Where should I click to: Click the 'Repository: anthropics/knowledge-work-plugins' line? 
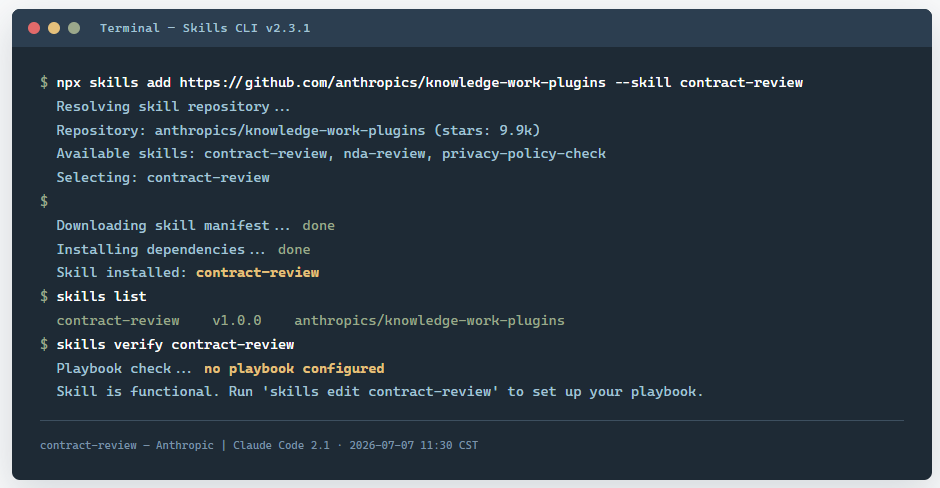point(298,130)
